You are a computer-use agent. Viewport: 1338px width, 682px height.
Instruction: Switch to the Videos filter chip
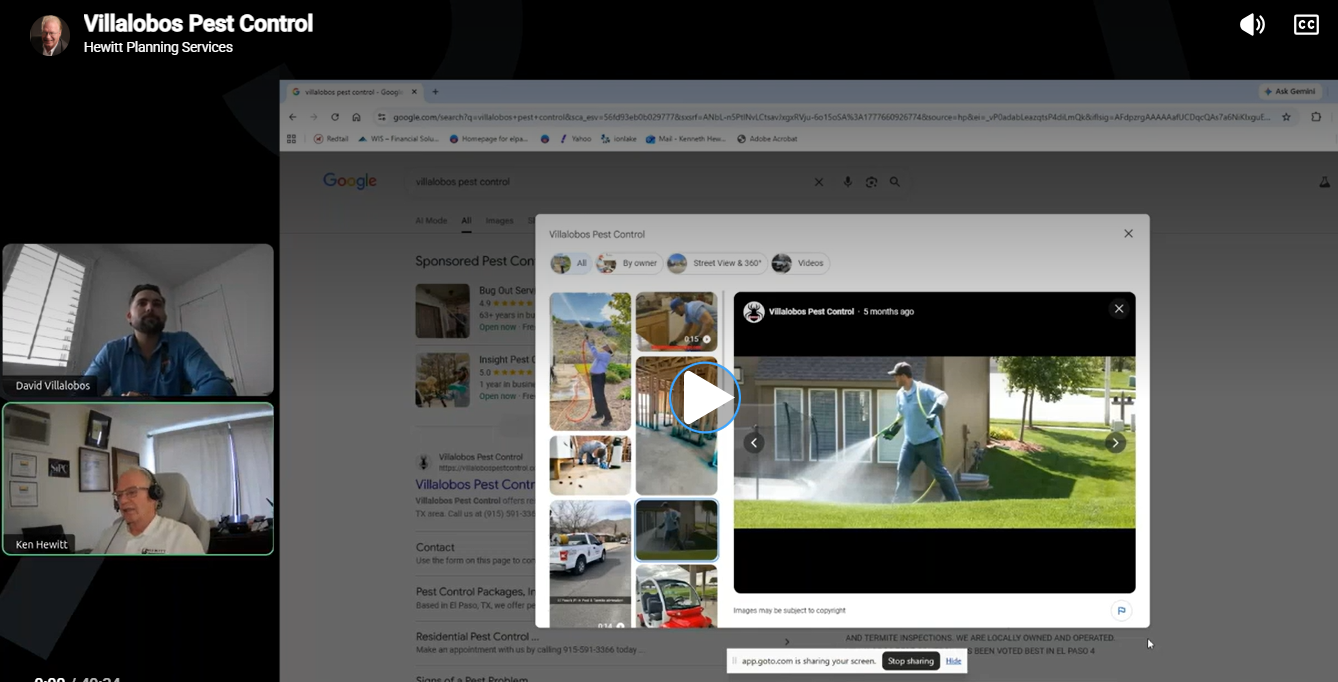(800, 263)
